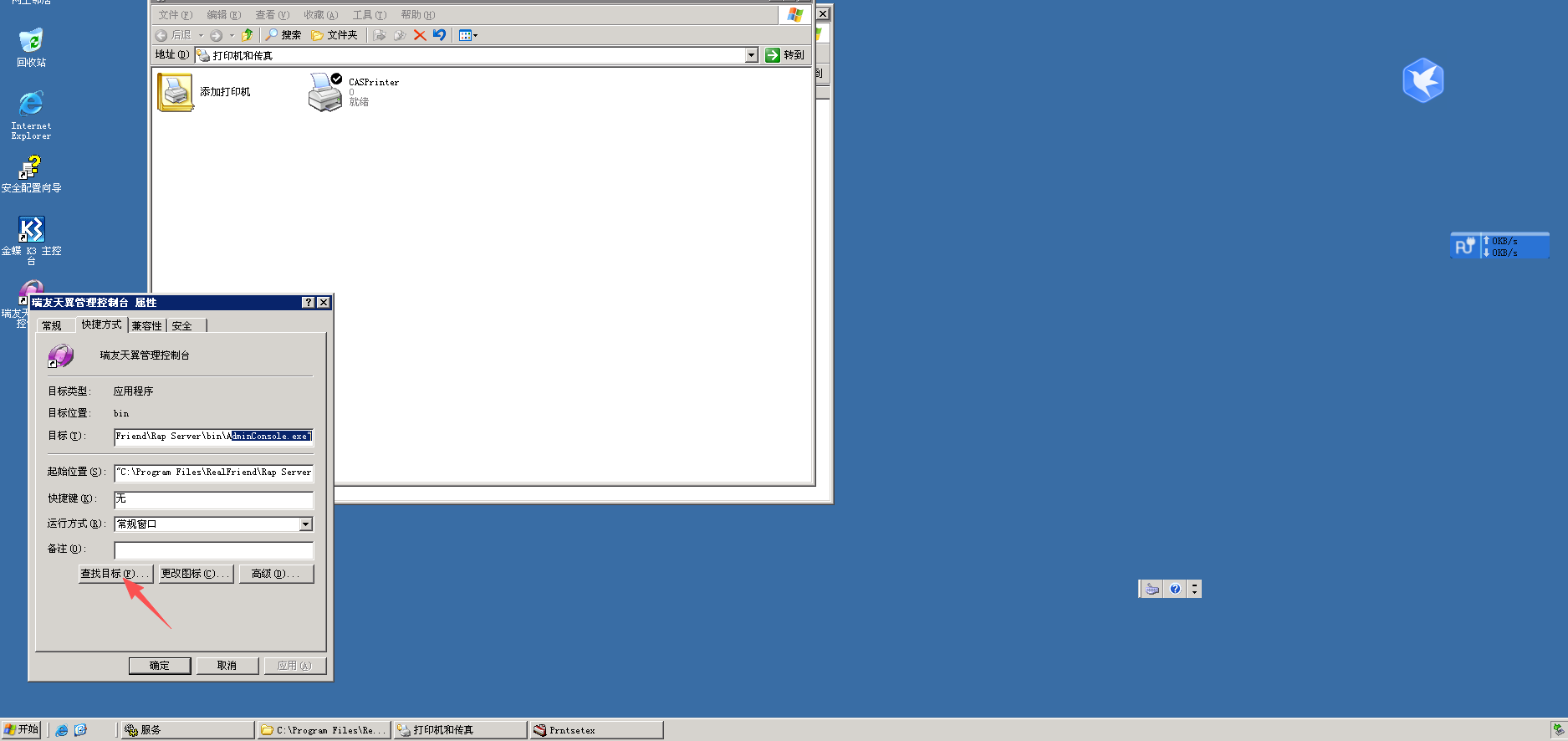The width and height of the screenshot is (1568, 741).
Task: Click the Cancel (取消) button
Action: [x=227, y=666]
